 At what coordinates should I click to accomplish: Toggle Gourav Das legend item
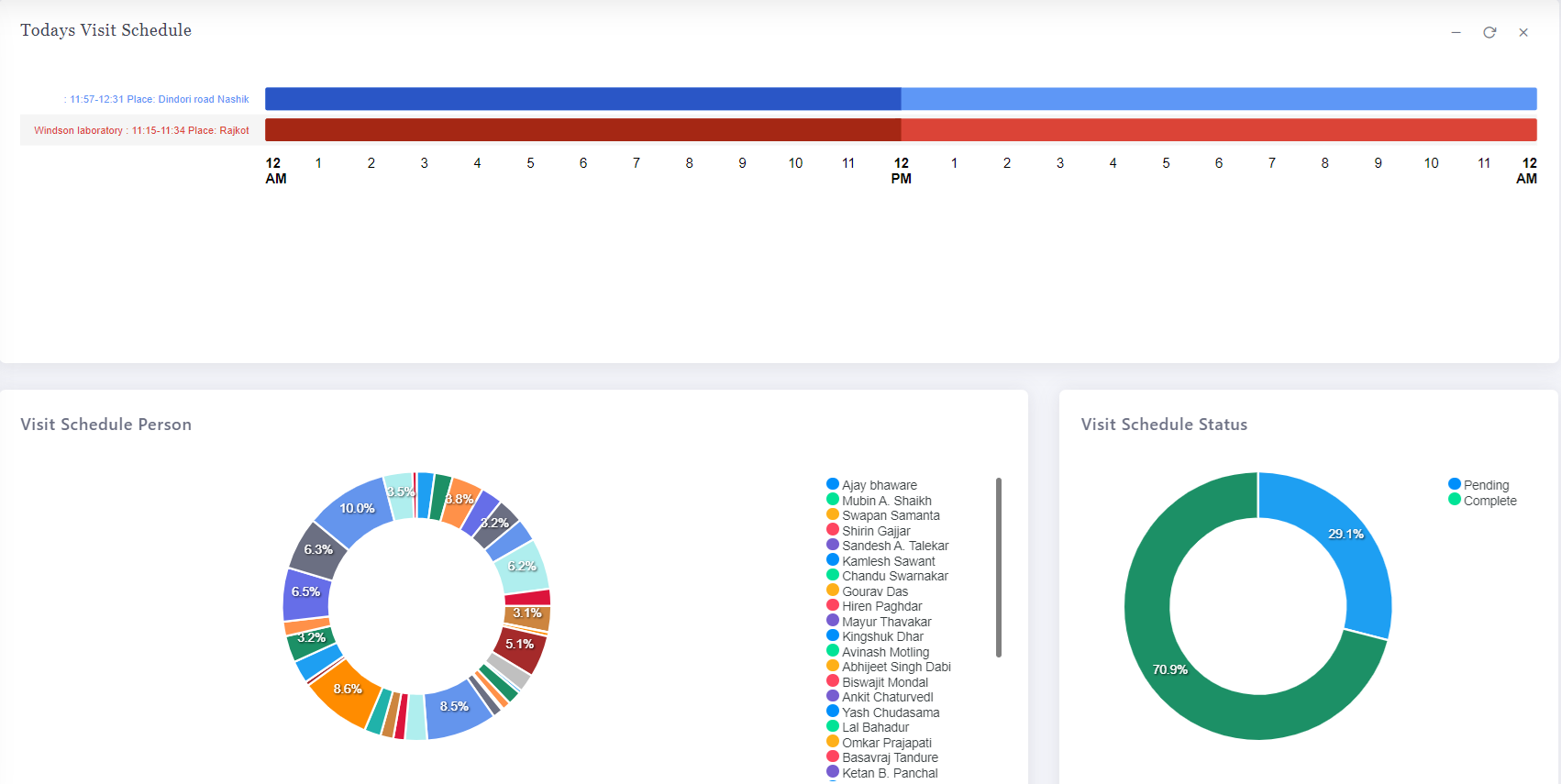867,591
